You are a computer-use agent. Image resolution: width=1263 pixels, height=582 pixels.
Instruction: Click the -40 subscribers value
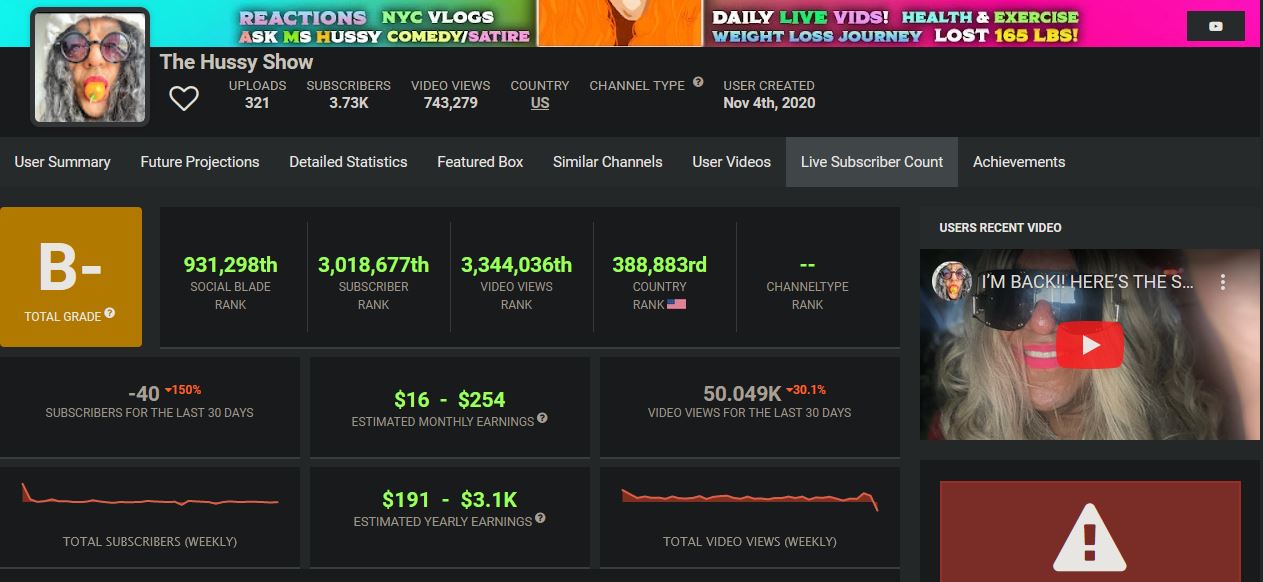(x=144, y=394)
